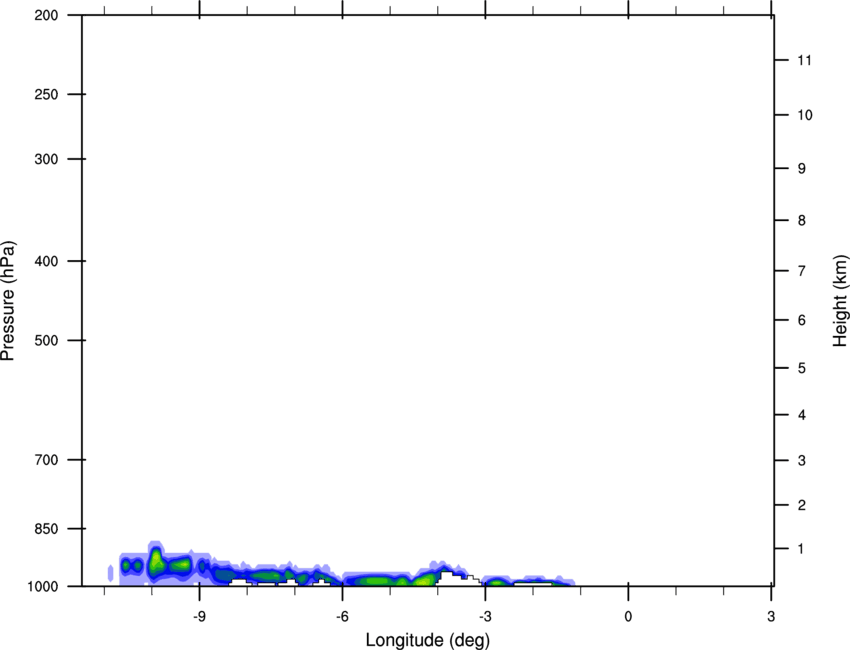This screenshot has width=850, height=650.
Task: Click the 0 longitude tick label
Action: pos(628,617)
